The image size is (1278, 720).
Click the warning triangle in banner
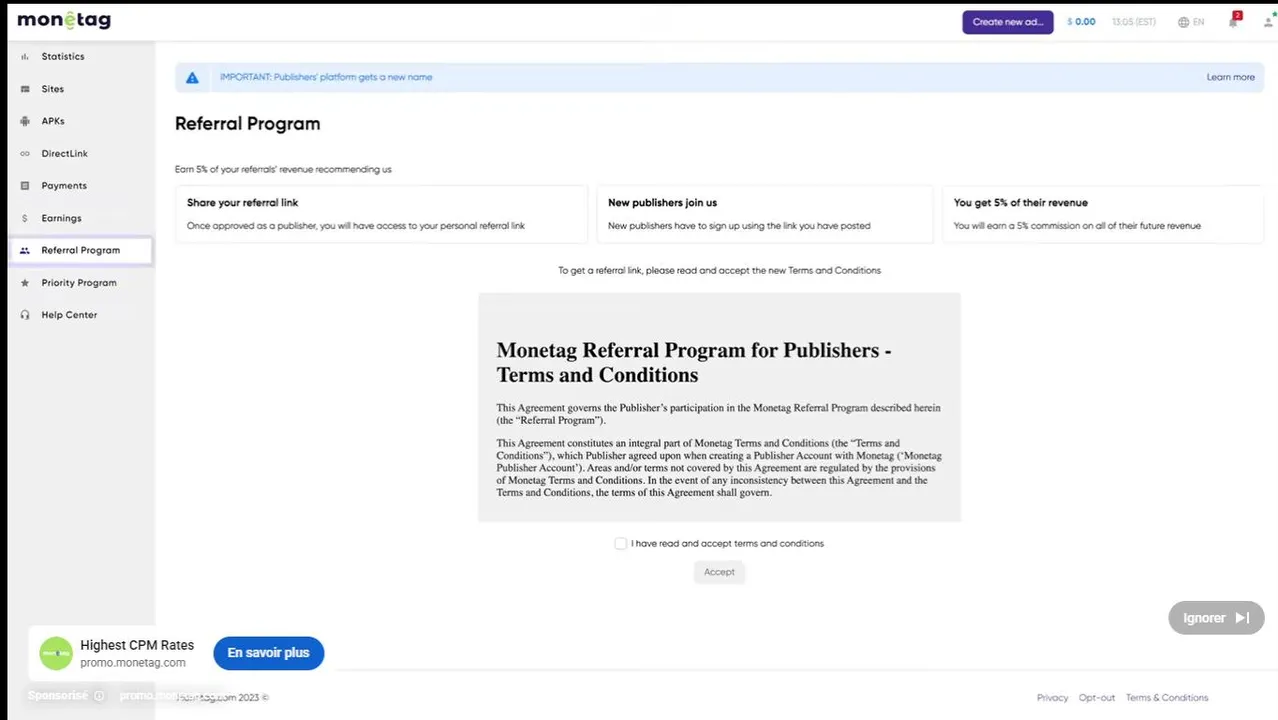point(192,77)
